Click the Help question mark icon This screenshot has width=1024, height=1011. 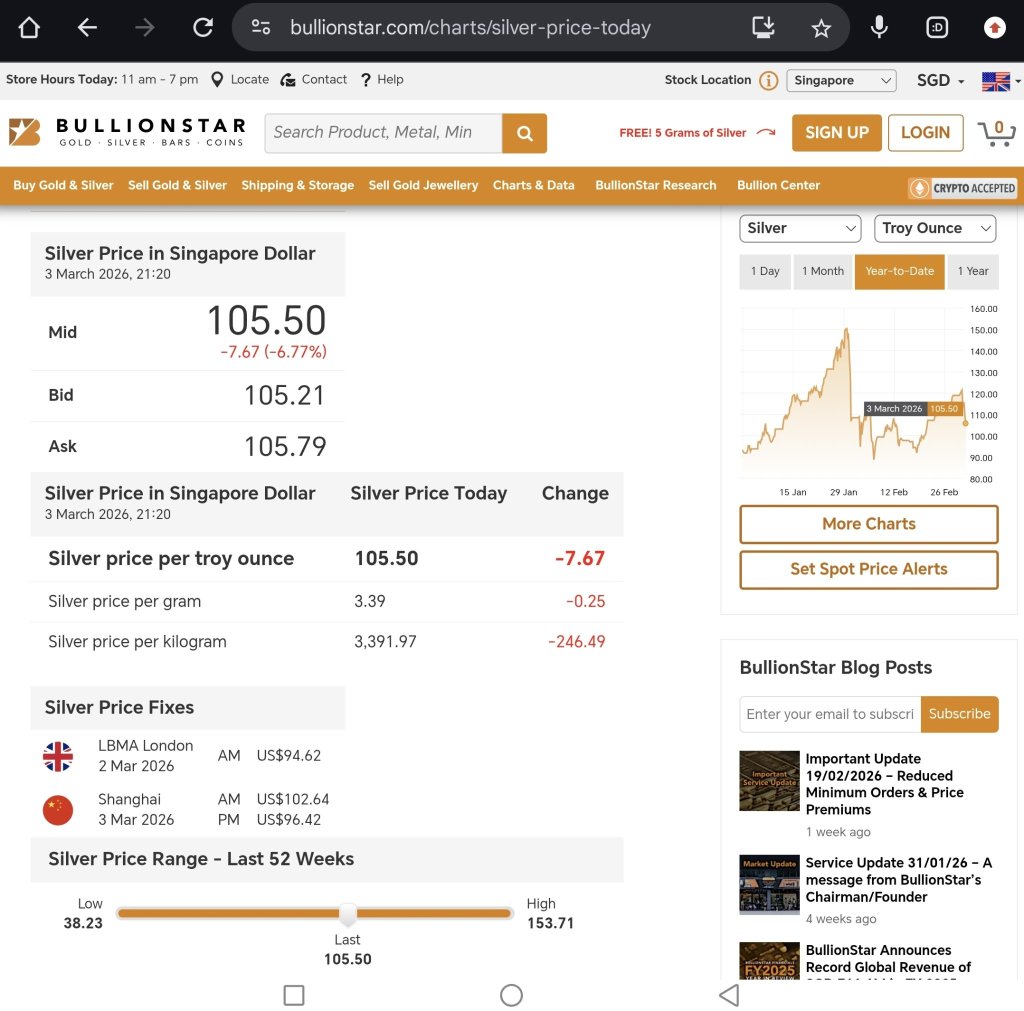366,80
